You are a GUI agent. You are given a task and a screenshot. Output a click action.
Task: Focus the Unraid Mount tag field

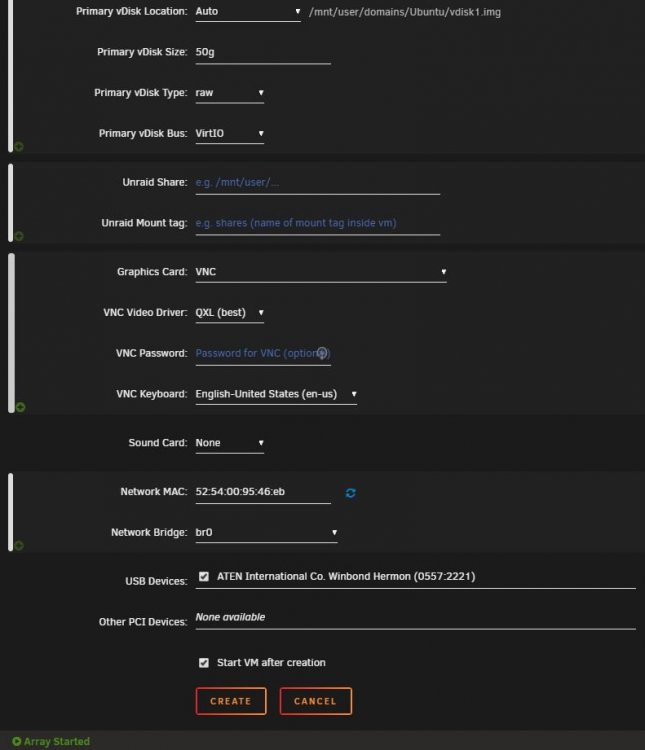point(317,224)
